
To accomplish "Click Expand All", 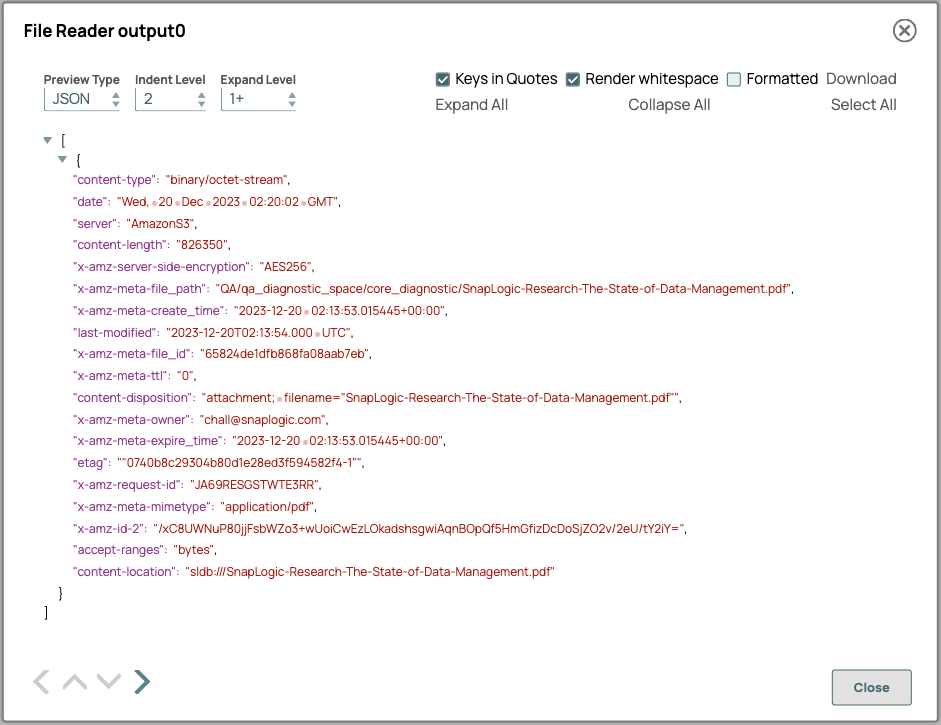I will [471, 104].
